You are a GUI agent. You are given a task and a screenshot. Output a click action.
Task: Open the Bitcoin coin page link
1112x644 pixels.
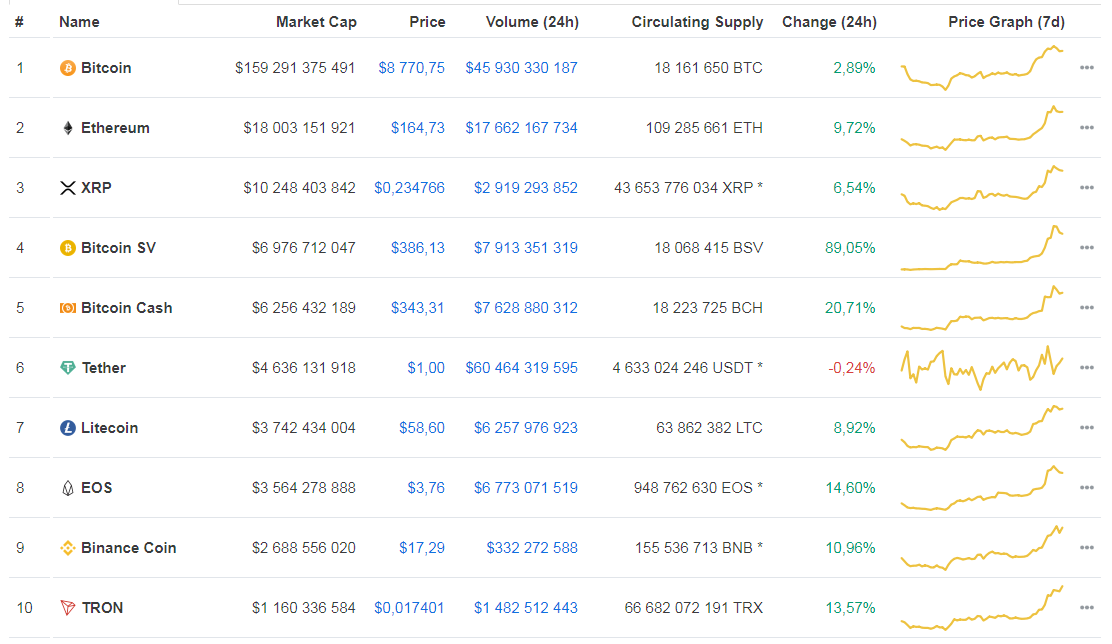(x=106, y=68)
